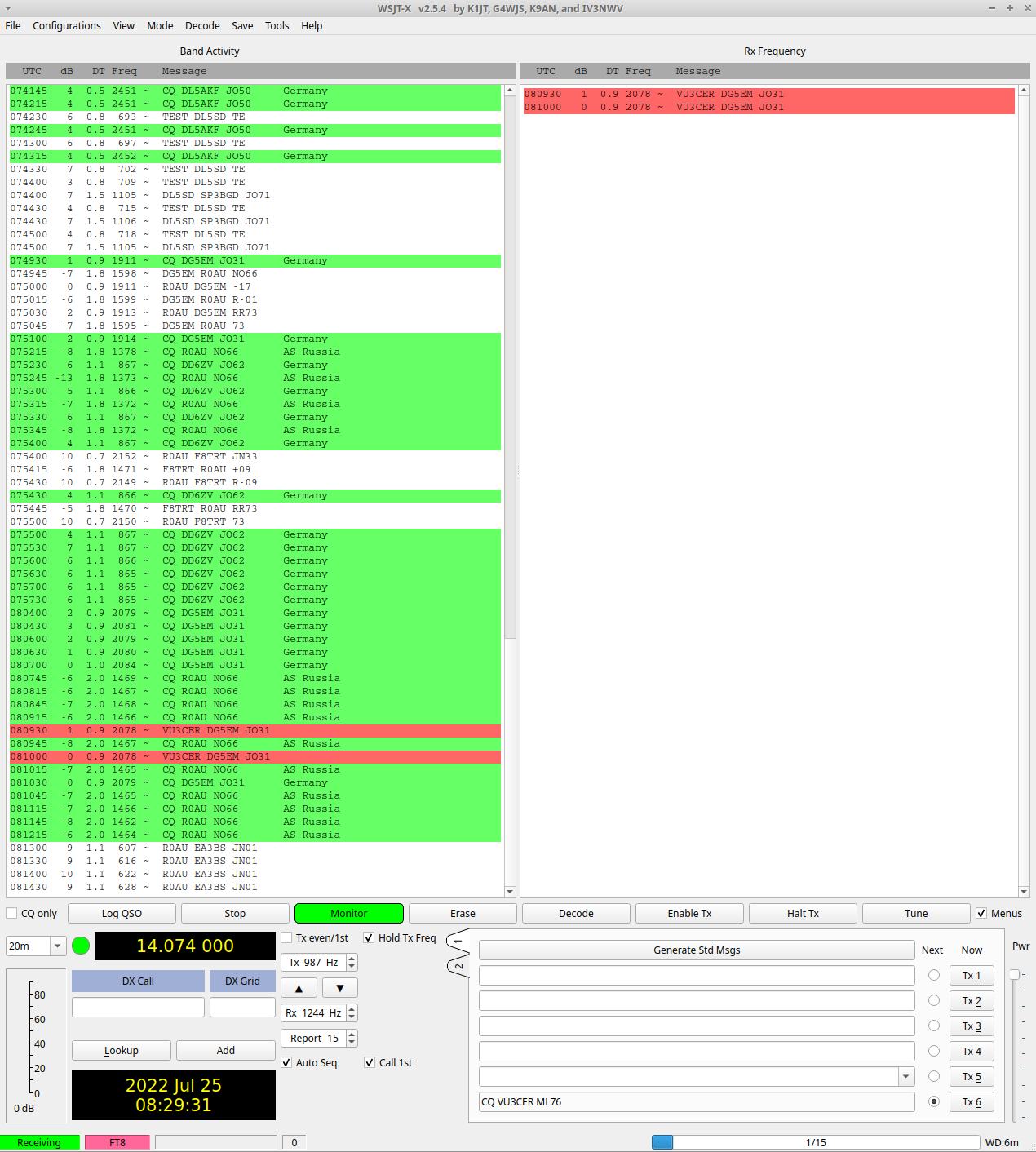Select Next radio for Tx 5
1036x1152 pixels.
tap(934, 1076)
